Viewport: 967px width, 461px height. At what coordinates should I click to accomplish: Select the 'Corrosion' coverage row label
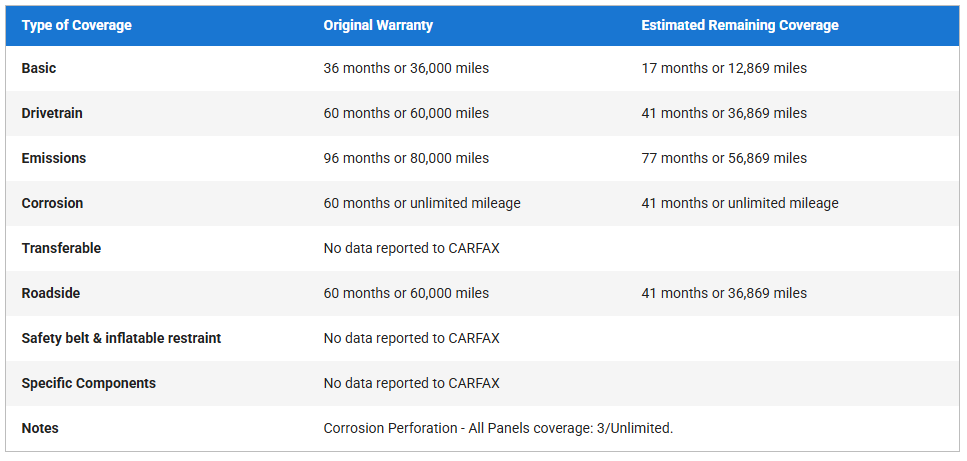click(52, 203)
